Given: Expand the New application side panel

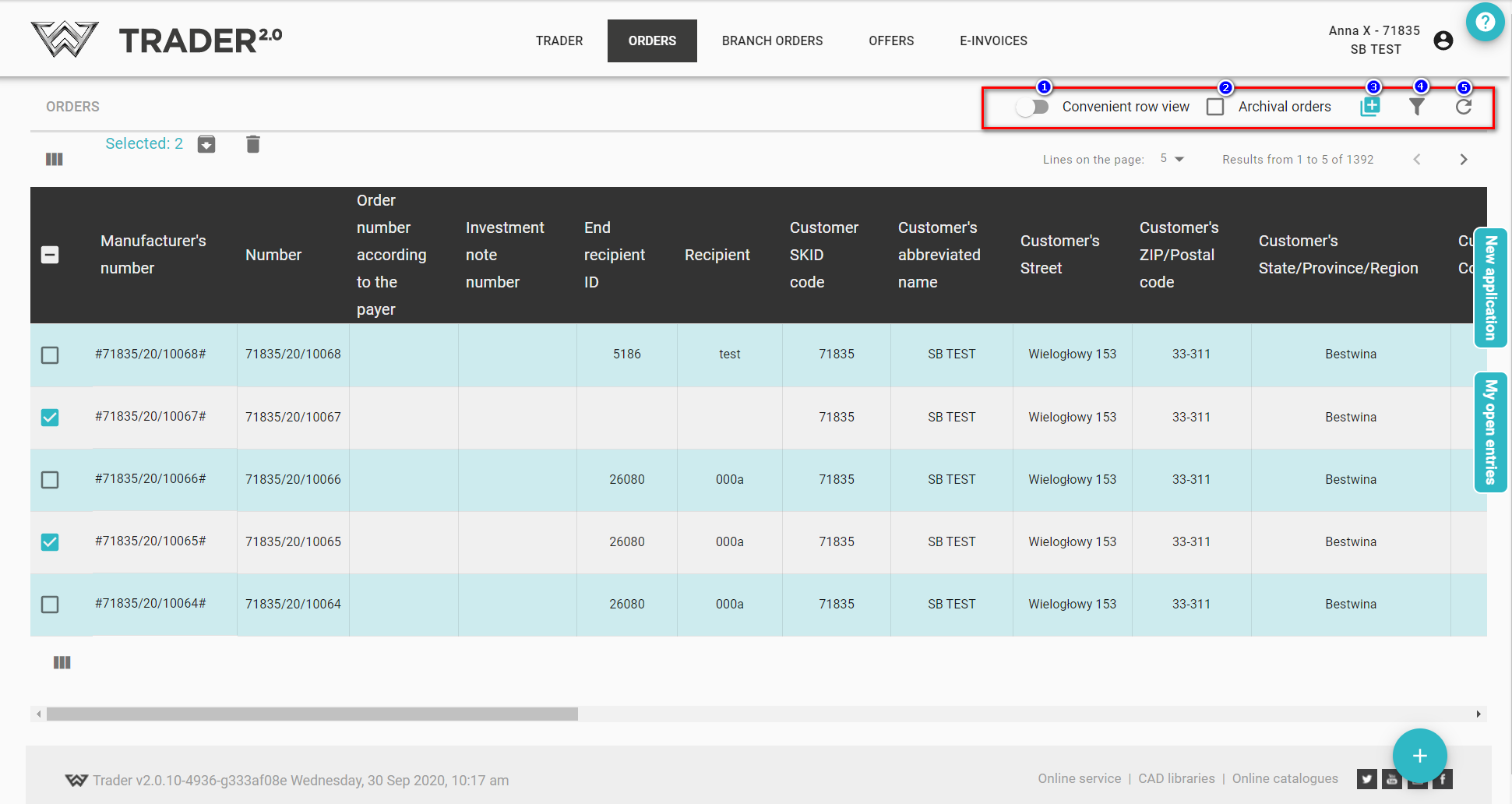Looking at the screenshot, I should 1490,287.
